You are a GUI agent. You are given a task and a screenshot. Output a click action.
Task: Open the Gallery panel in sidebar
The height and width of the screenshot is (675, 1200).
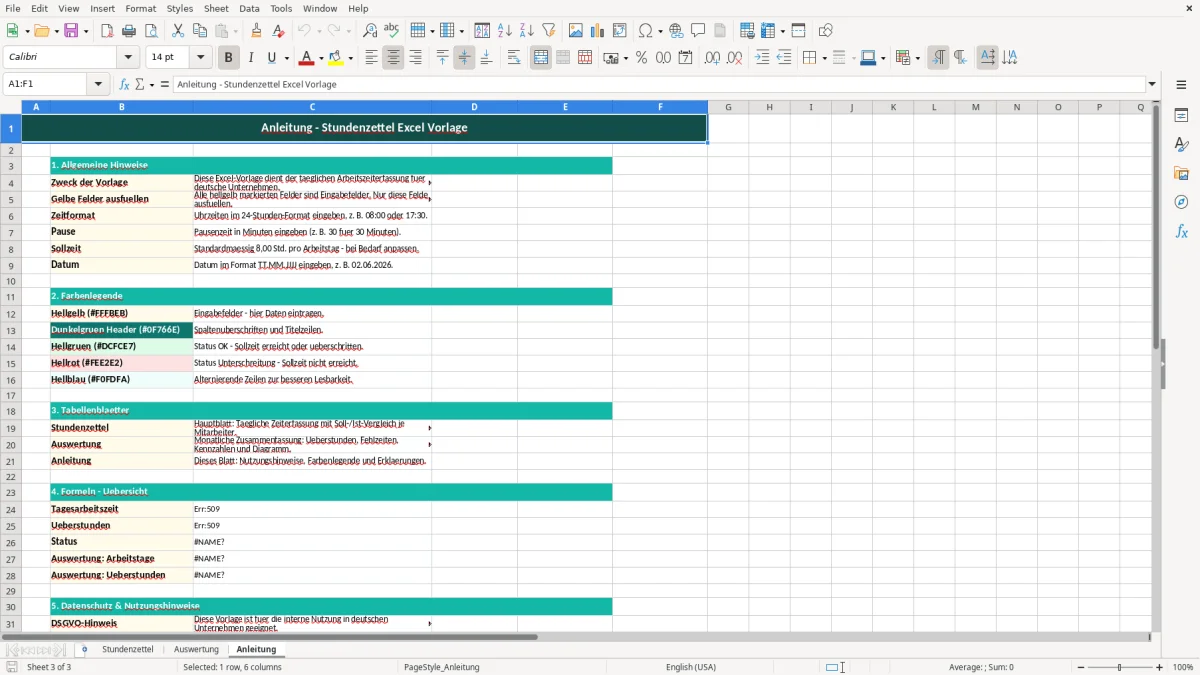(x=1181, y=174)
